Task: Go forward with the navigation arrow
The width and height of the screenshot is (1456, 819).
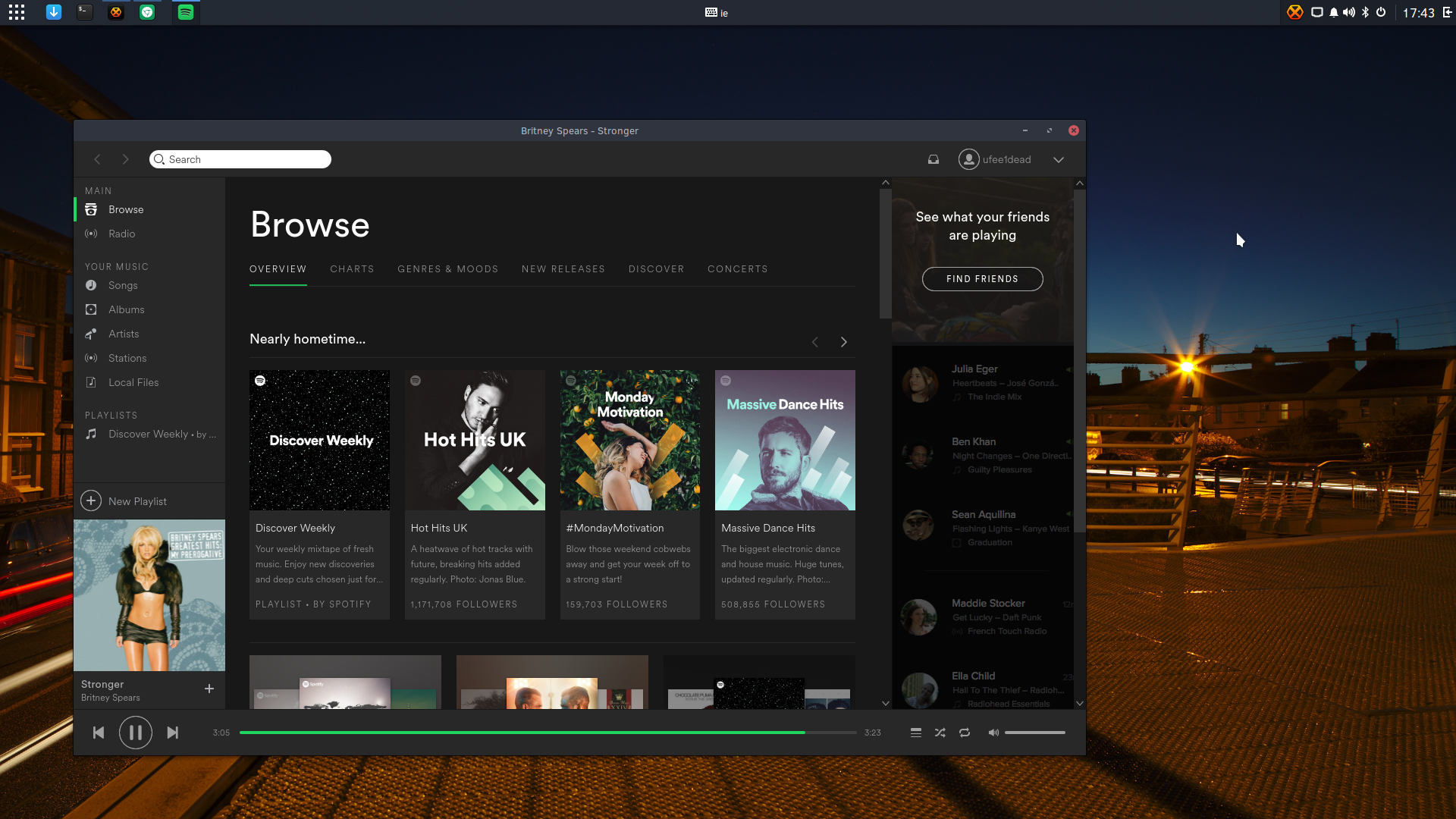Action: [126, 159]
